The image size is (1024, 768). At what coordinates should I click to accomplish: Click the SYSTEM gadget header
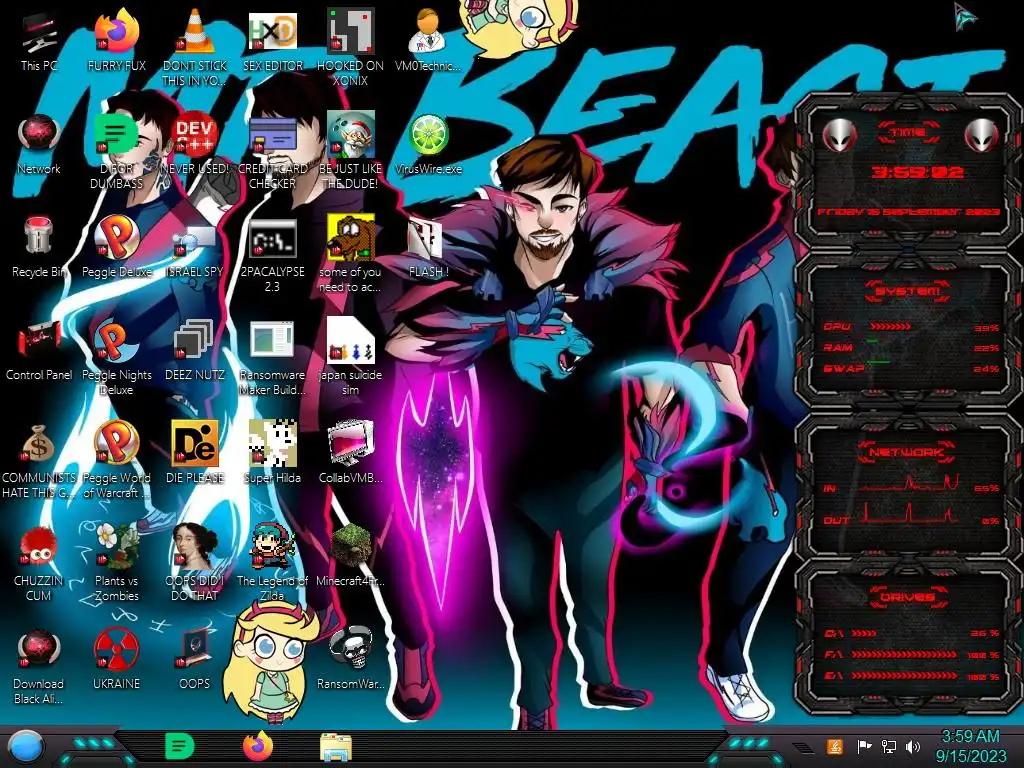907,291
